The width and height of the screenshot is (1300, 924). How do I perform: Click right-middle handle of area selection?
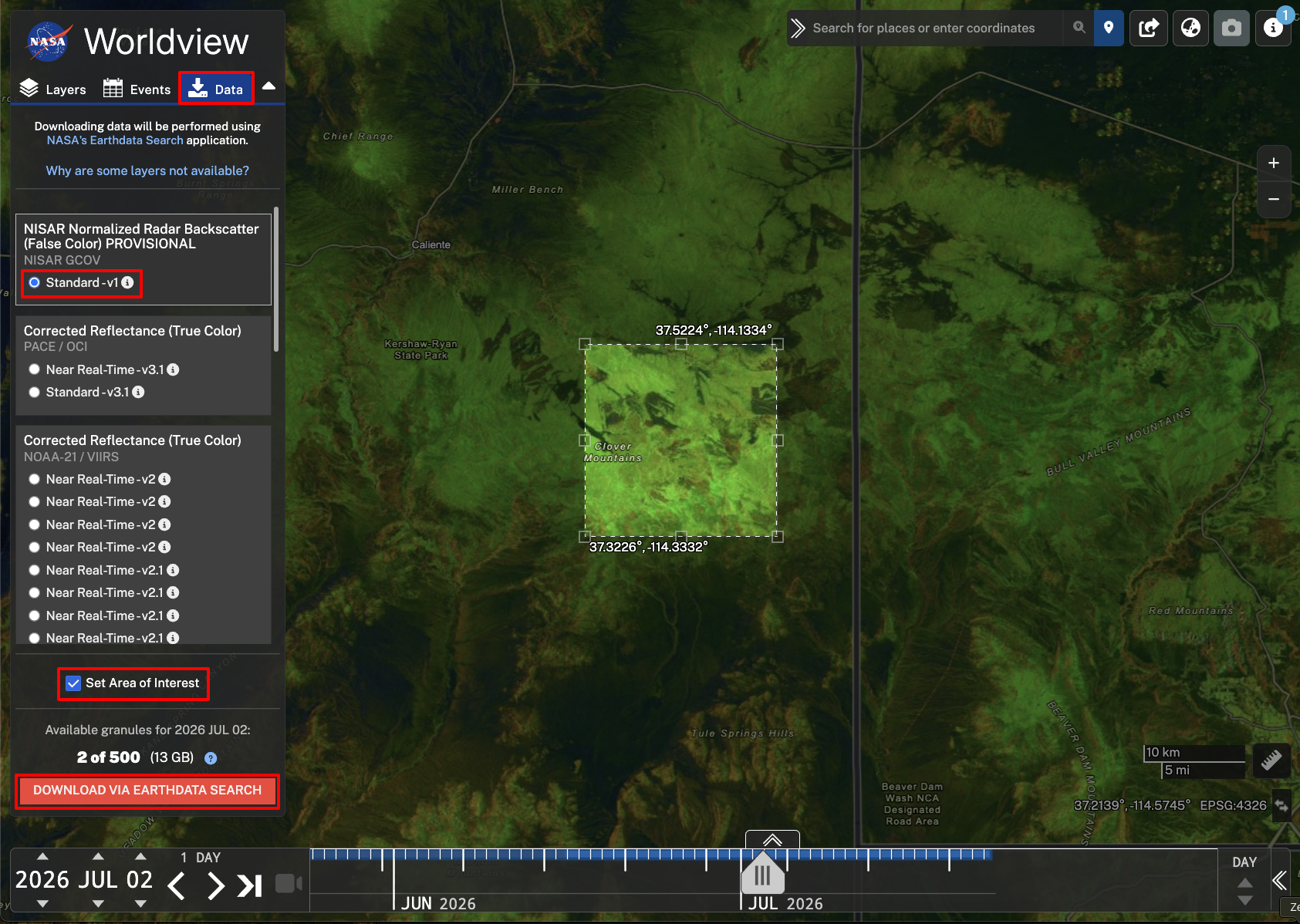[x=778, y=440]
